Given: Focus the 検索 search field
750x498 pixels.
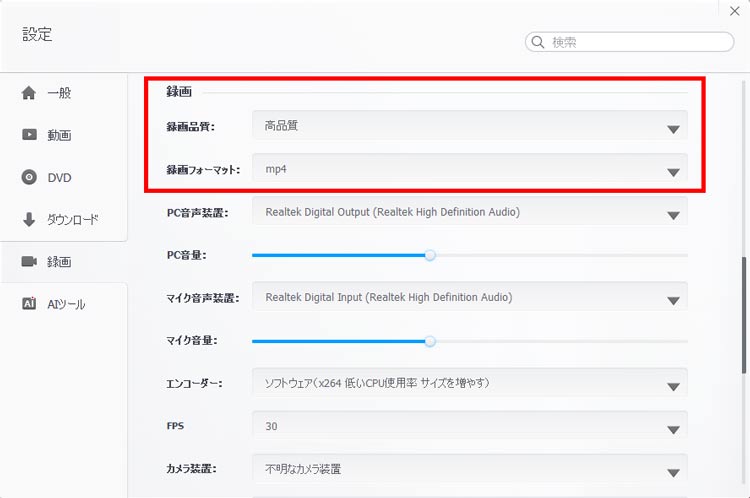Looking at the screenshot, I should [629, 42].
